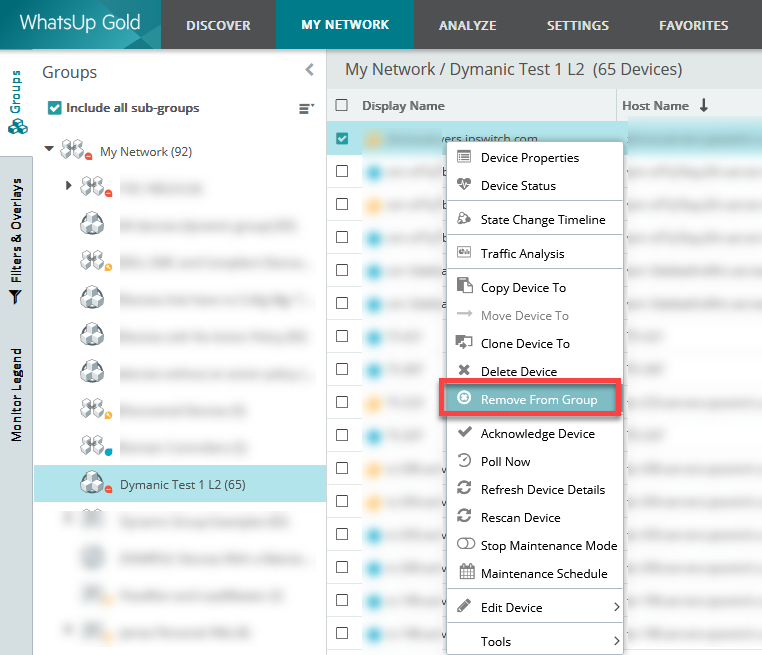
Task: Click the Acknowledge Device checkmark icon
Action: pos(465,431)
